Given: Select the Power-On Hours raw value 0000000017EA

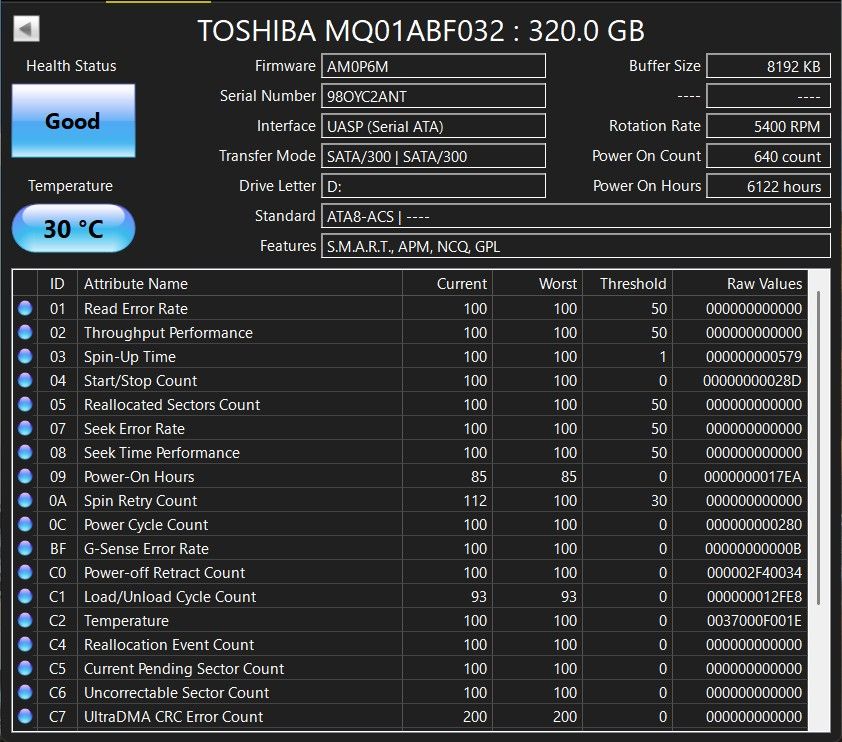Looking at the screenshot, I should tap(753, 477).
